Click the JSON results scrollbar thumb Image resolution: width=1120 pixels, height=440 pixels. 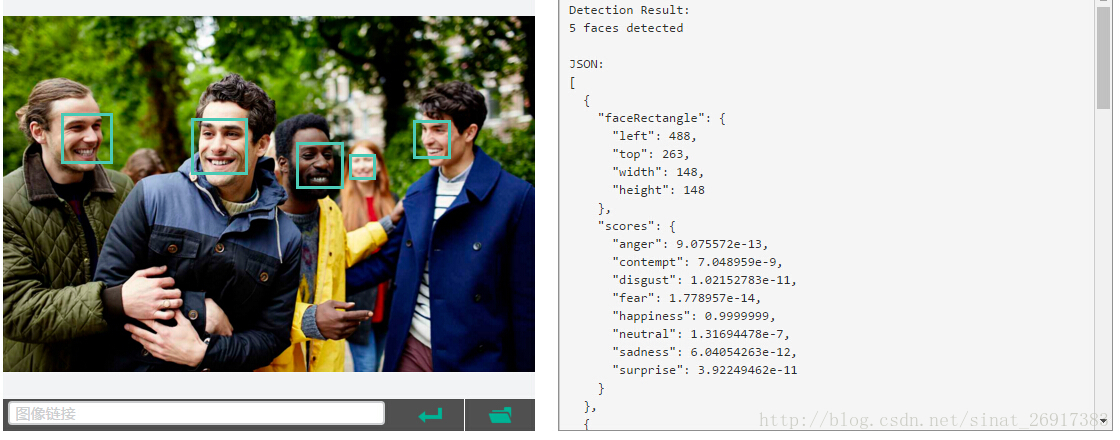pos(1103,56)
